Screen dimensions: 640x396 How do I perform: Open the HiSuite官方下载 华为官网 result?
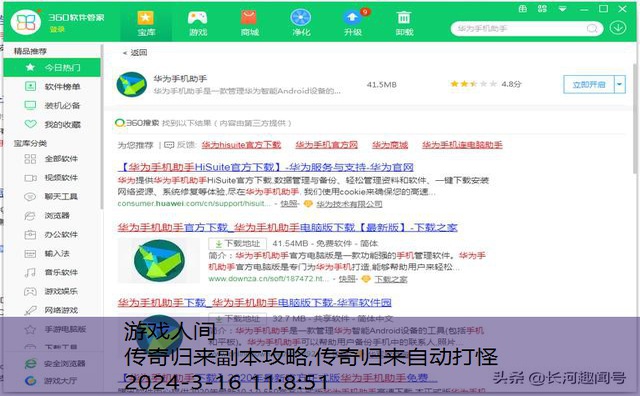tap(266, 167)
